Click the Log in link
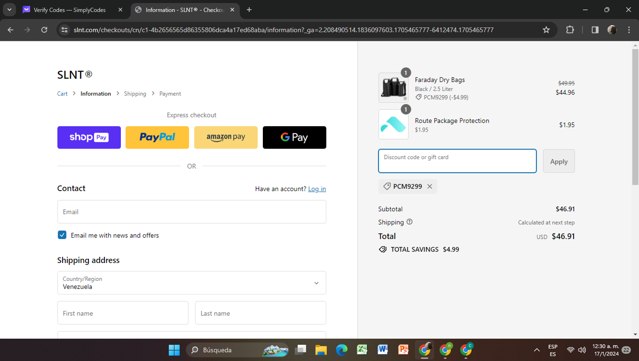 [x=317, y=189]
